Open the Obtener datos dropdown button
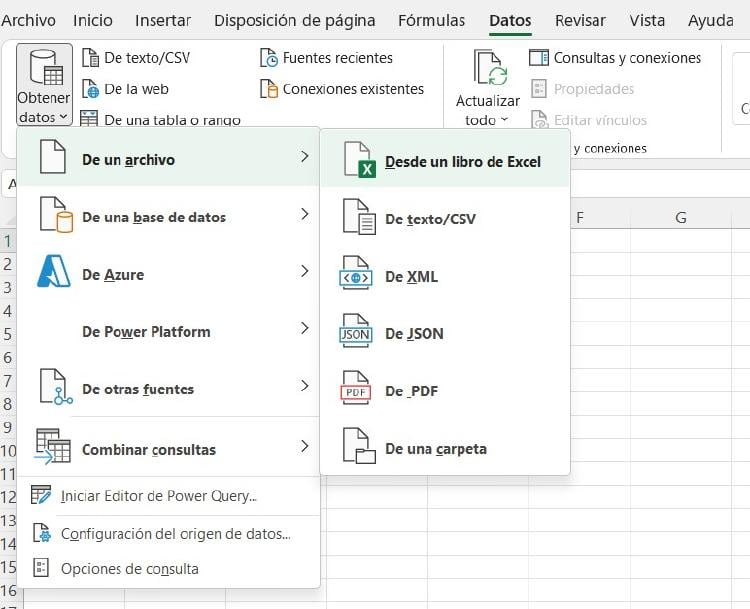Image resolution: width=750 pixels, height=609 pixels. pos(44,85)
